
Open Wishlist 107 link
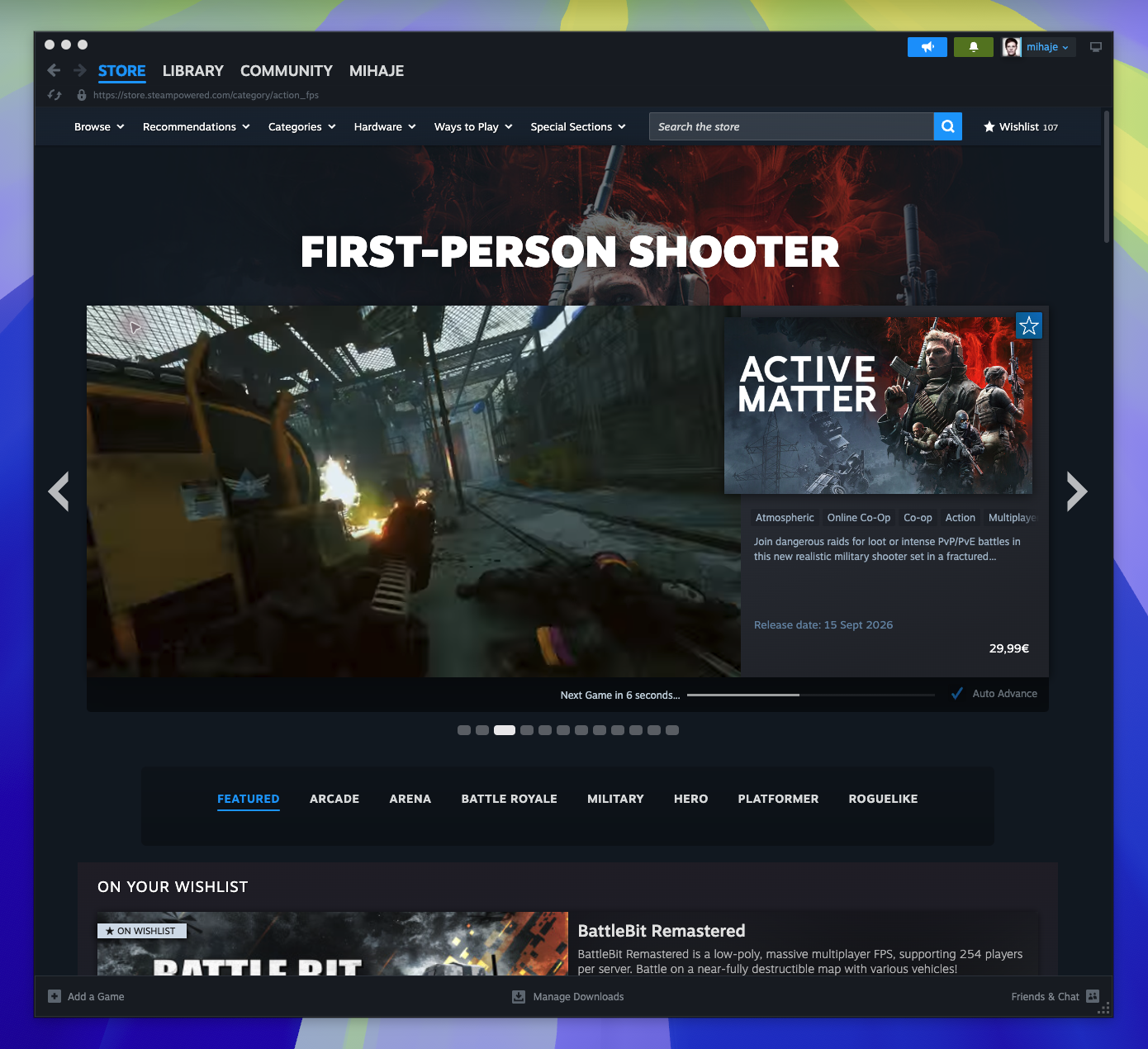pos(1021,126)
